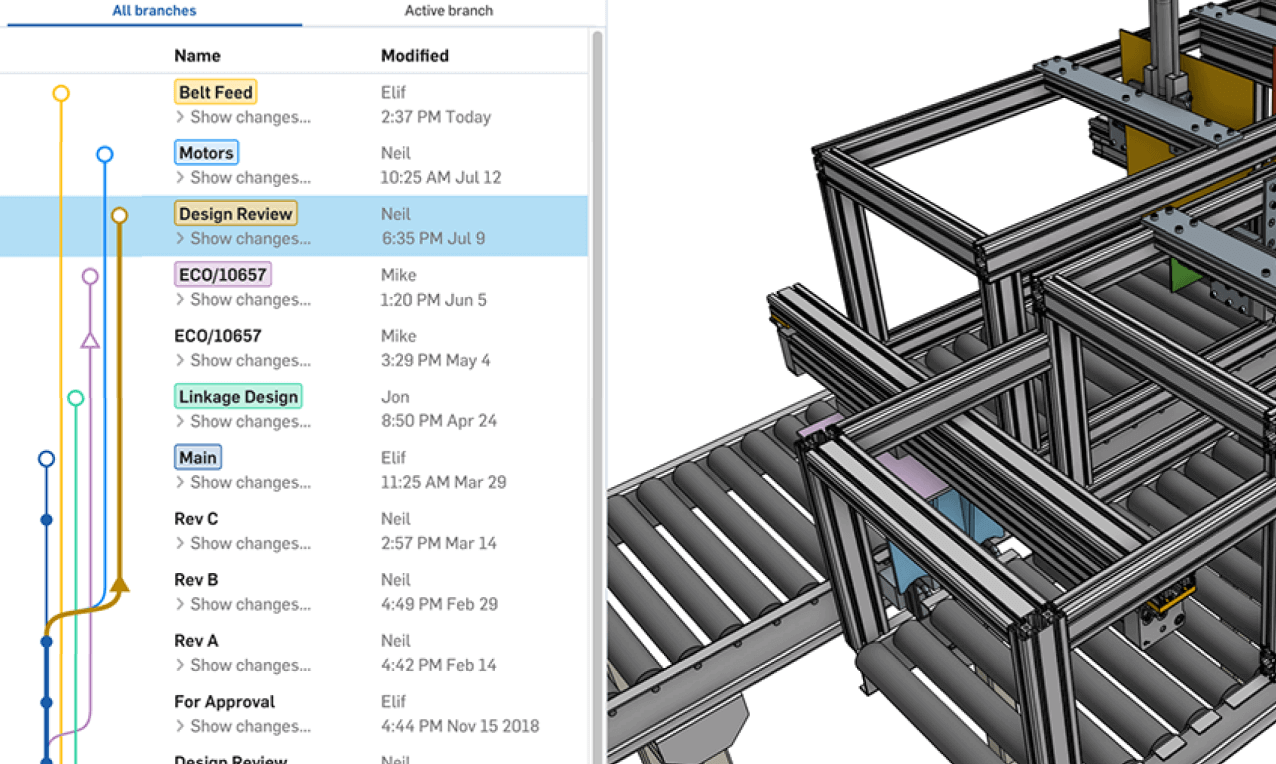The width and height of the screenshot is (1276, 764).
Task: Click the purple triangle merge marker on the graph
Action: [91, 340]
